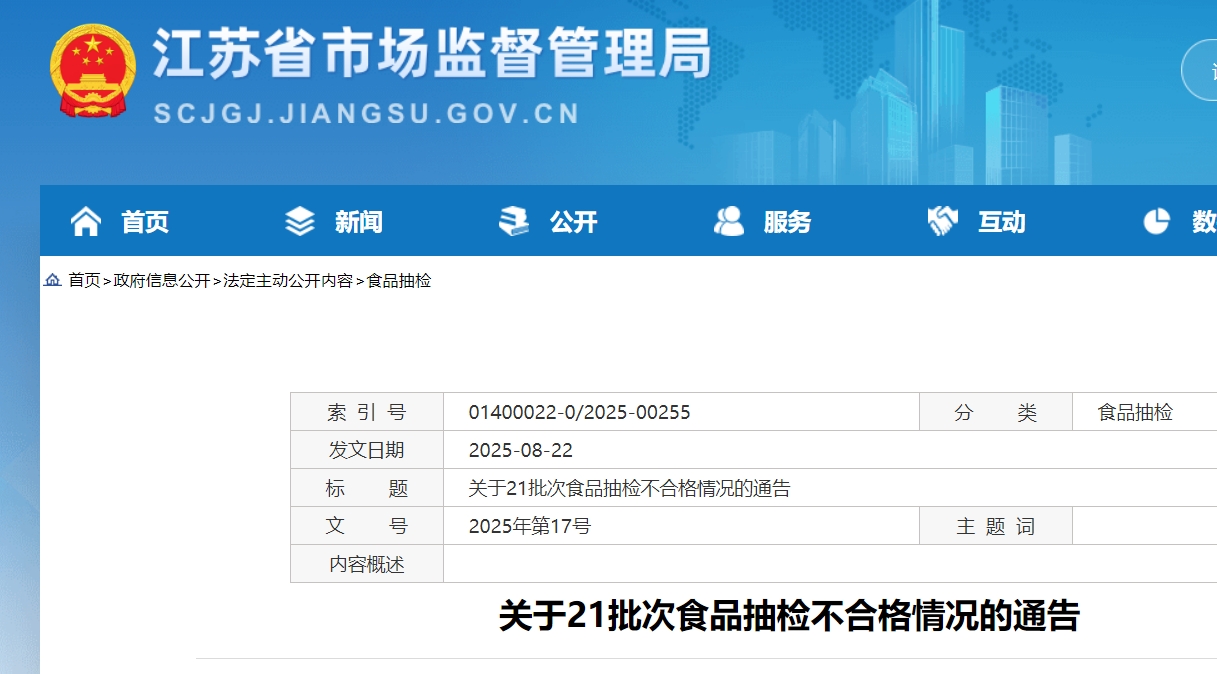The image size is (1217, 674).
Task: Click the small home icon in breadcrumb
Action: click(x=53, y=281)
